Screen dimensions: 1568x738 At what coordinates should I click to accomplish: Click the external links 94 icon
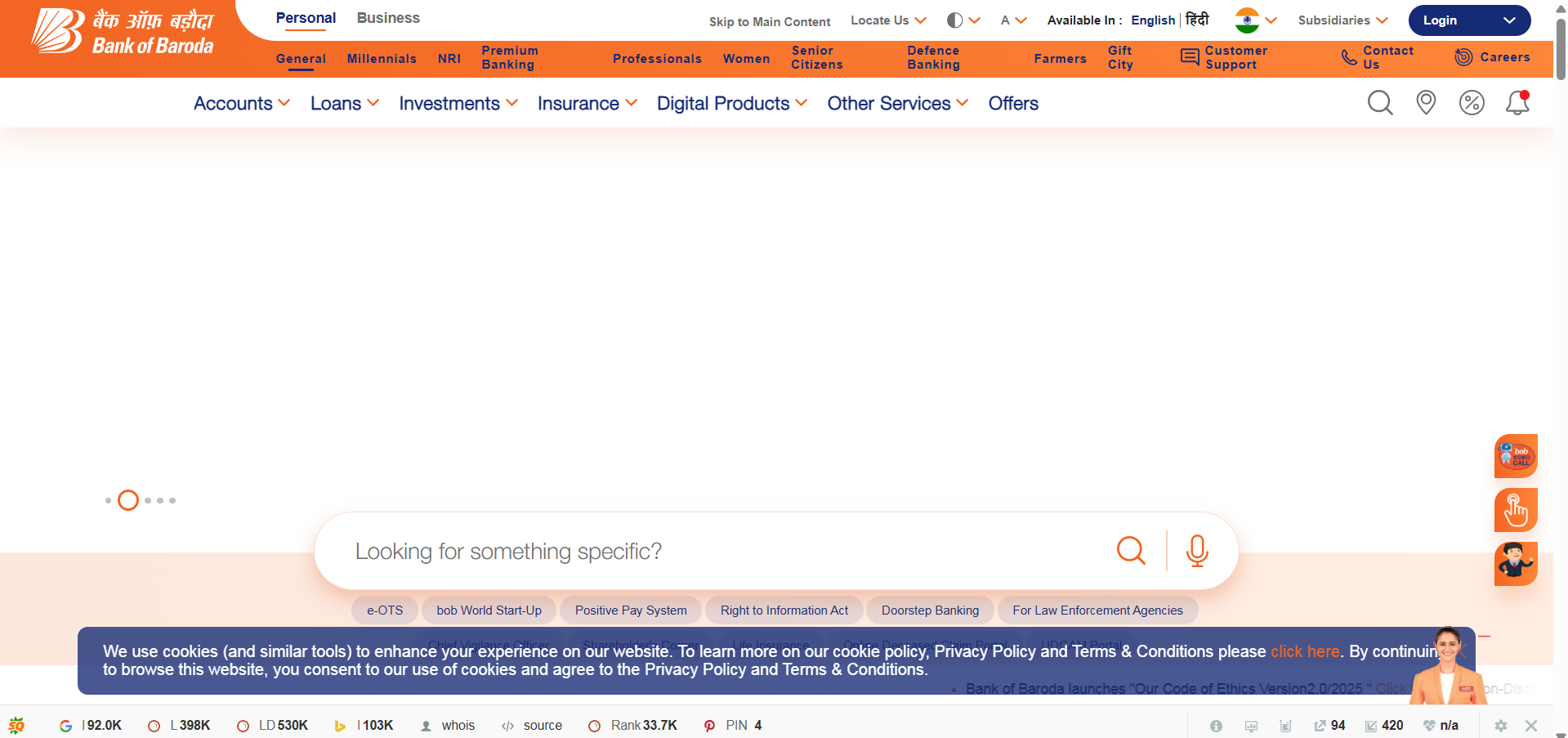1320,726
